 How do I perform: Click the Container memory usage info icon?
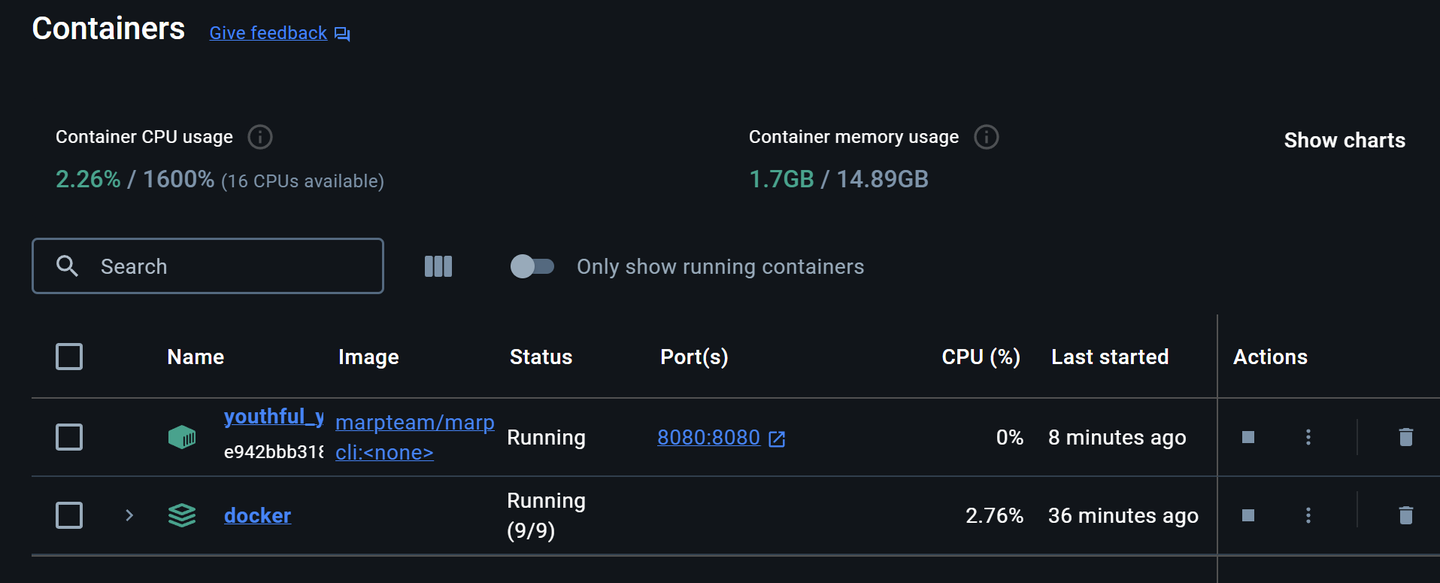pos(986,137)
